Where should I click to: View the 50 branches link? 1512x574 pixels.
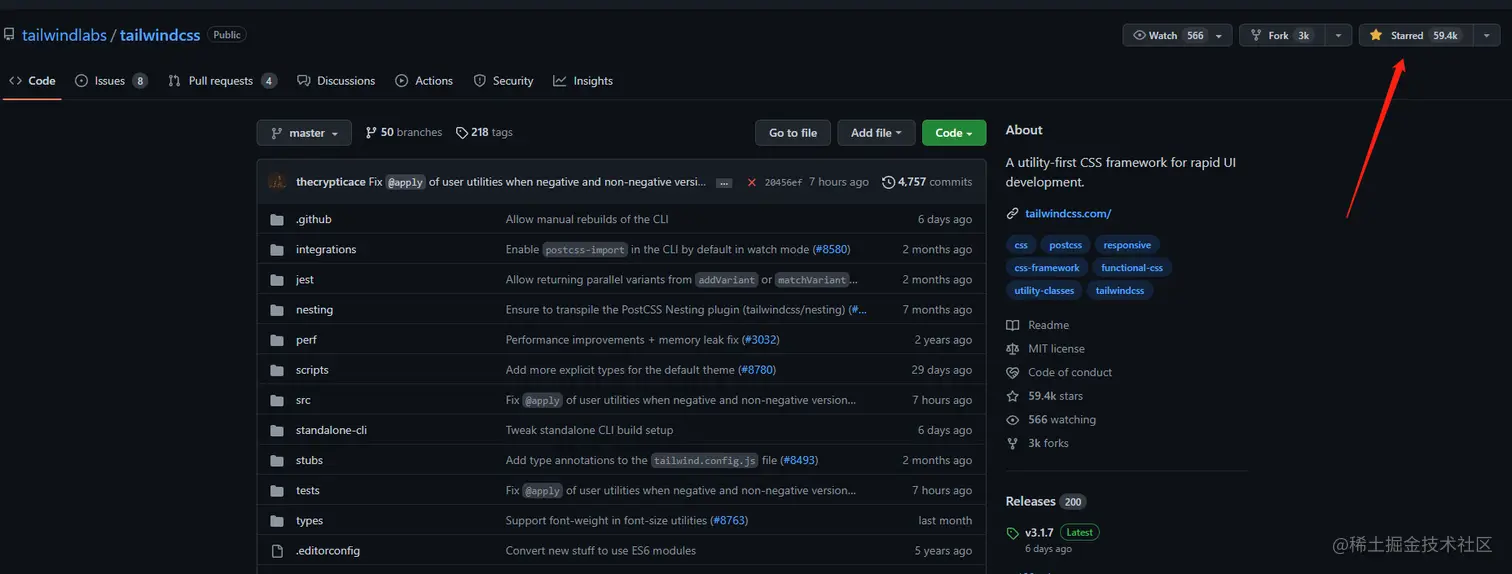(404, 132)
